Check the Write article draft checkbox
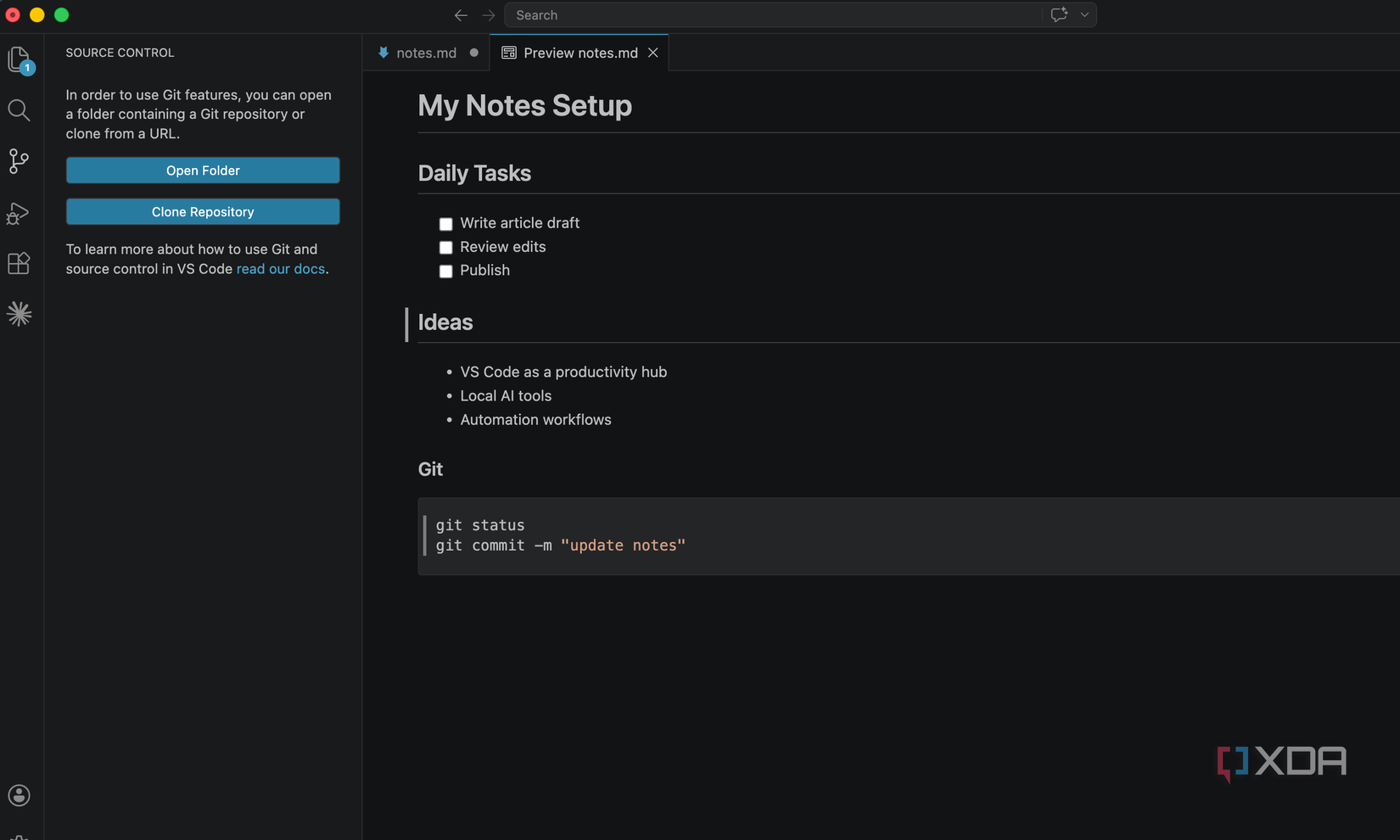Viewport: 1400px width, 840px height. 445,223
